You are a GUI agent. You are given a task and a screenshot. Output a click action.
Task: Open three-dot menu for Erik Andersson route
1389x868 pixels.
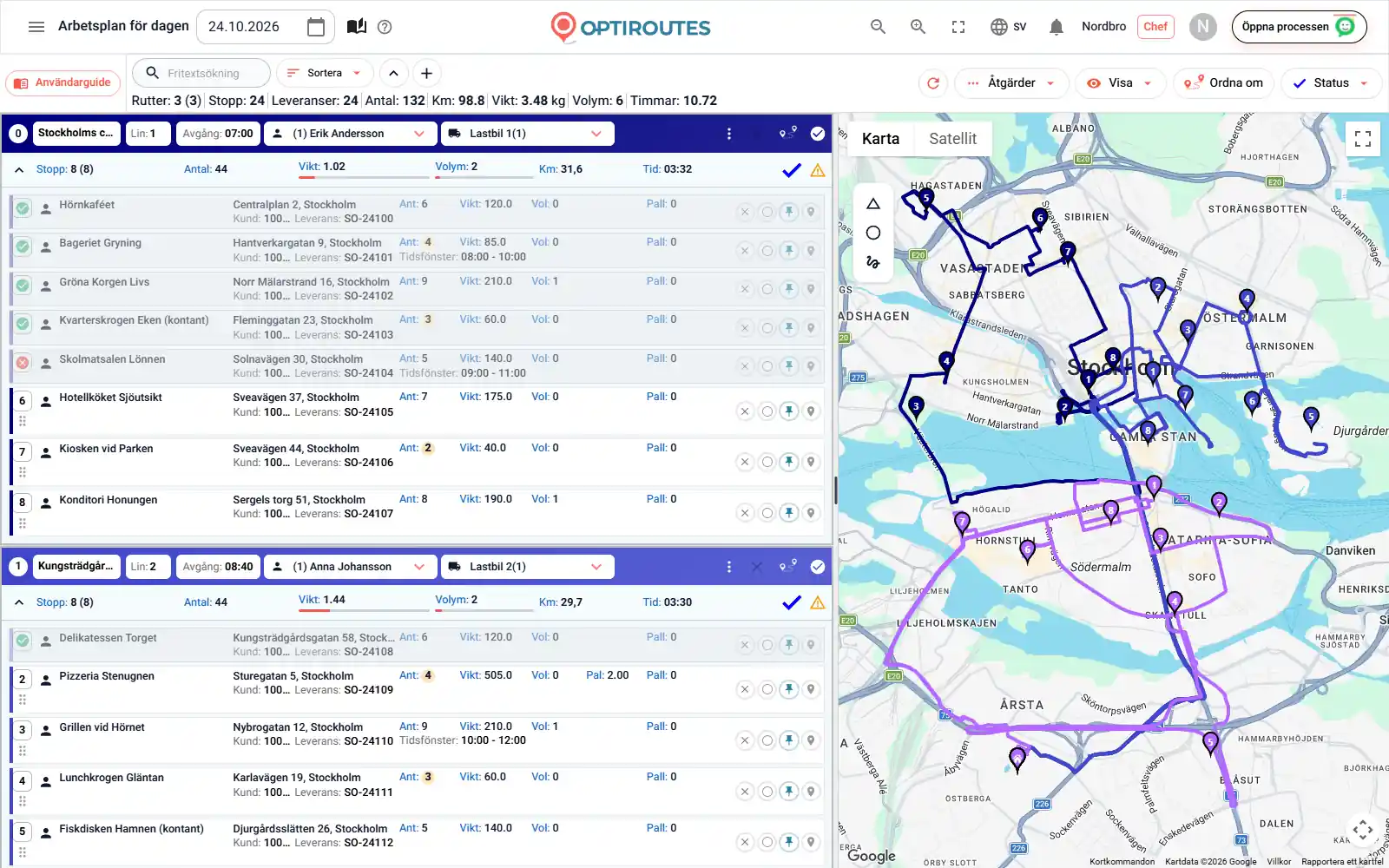click(728, 134)
